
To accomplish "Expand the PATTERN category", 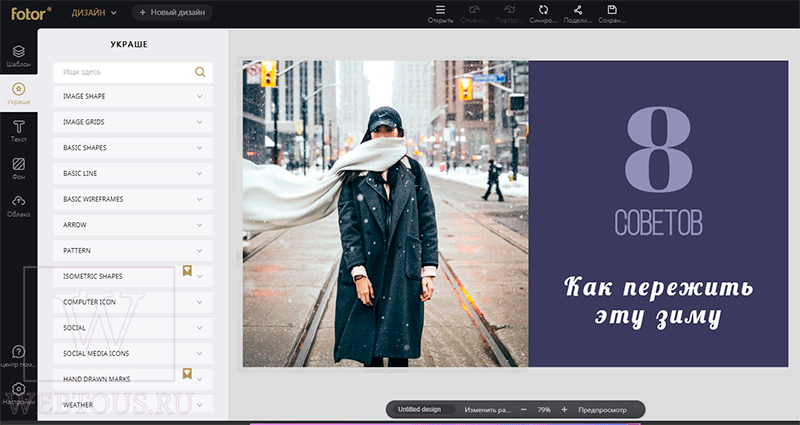I will tap(133, 251).
